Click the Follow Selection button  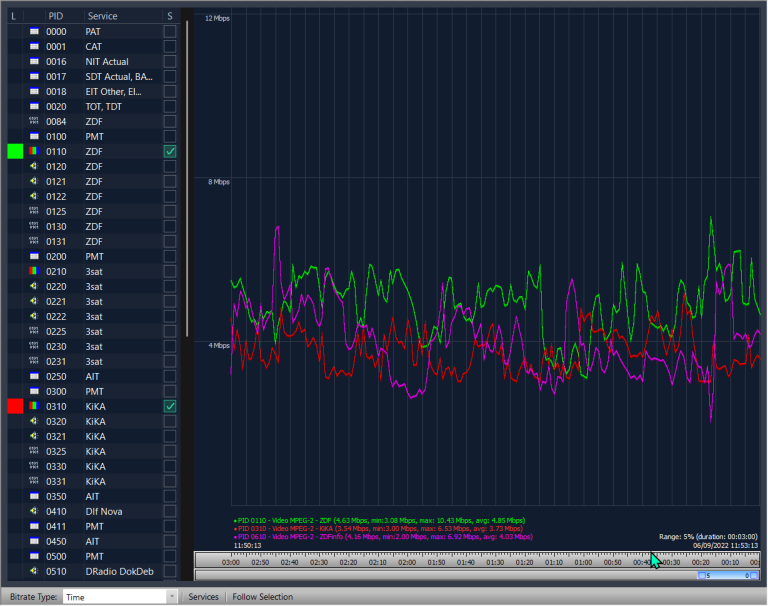[x=263, y=597]
